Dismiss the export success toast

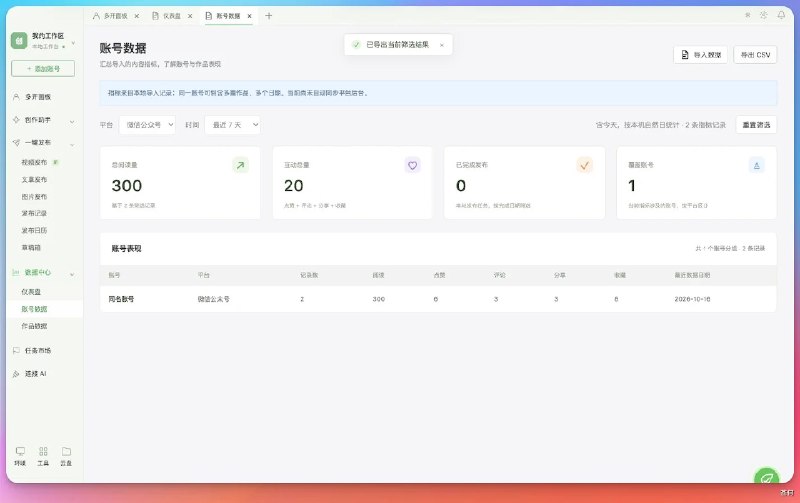tap(442, 45)
